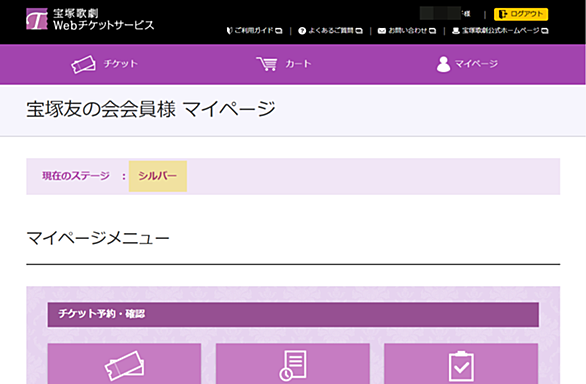Select the チケット navigation tab
This screenshot has height=384, width=586.
105,64
